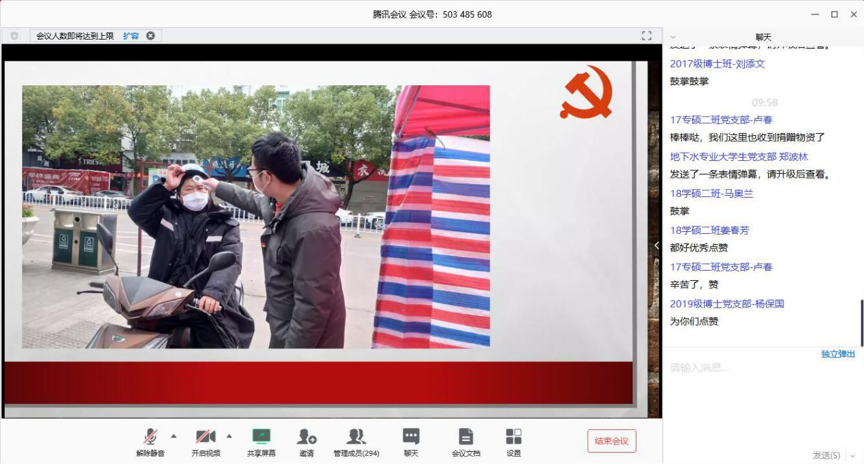Click the Invite (邀请) icon
864x464 pixels.
click(x=306, y=441)
